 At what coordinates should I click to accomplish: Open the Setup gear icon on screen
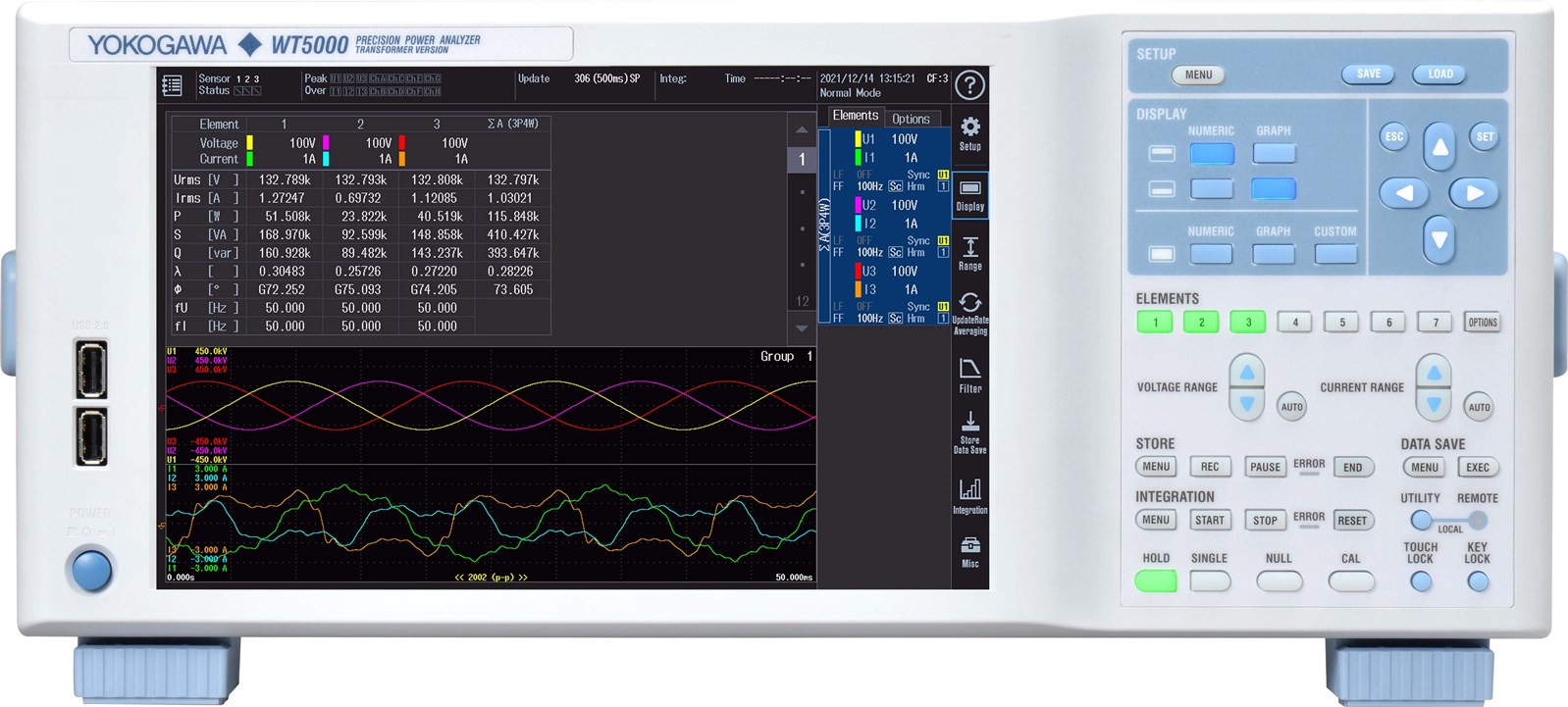[x=969, y=132]
